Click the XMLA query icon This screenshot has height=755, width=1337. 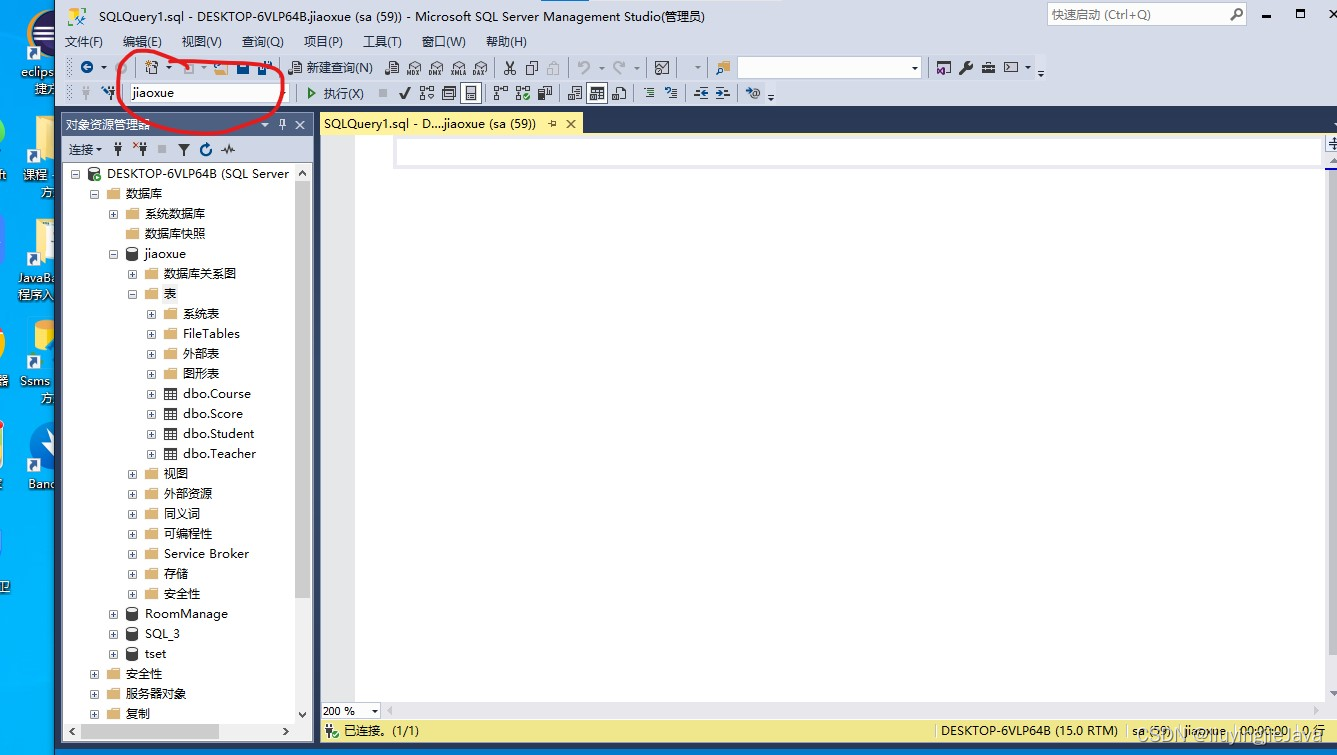(458, 68)
